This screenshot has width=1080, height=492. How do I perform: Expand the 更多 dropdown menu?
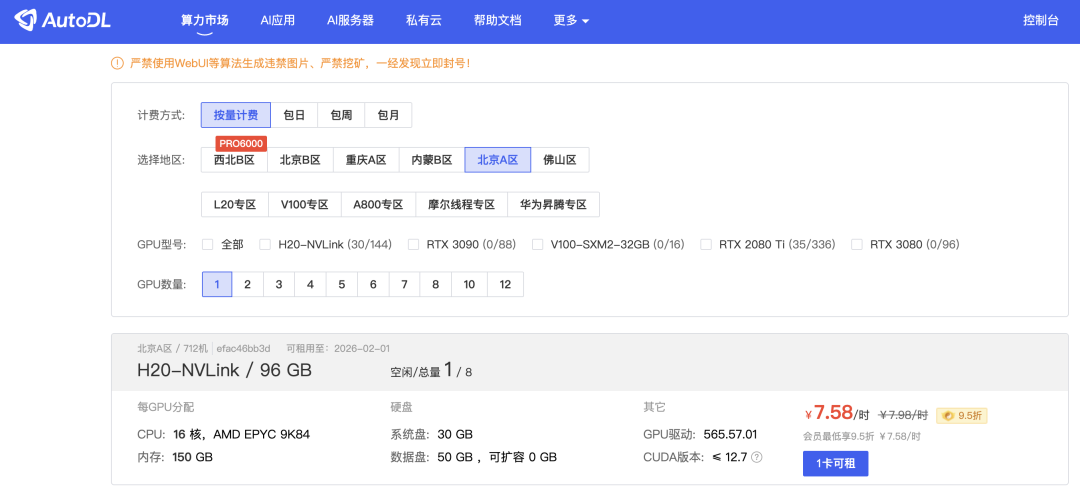pos(570,20)
